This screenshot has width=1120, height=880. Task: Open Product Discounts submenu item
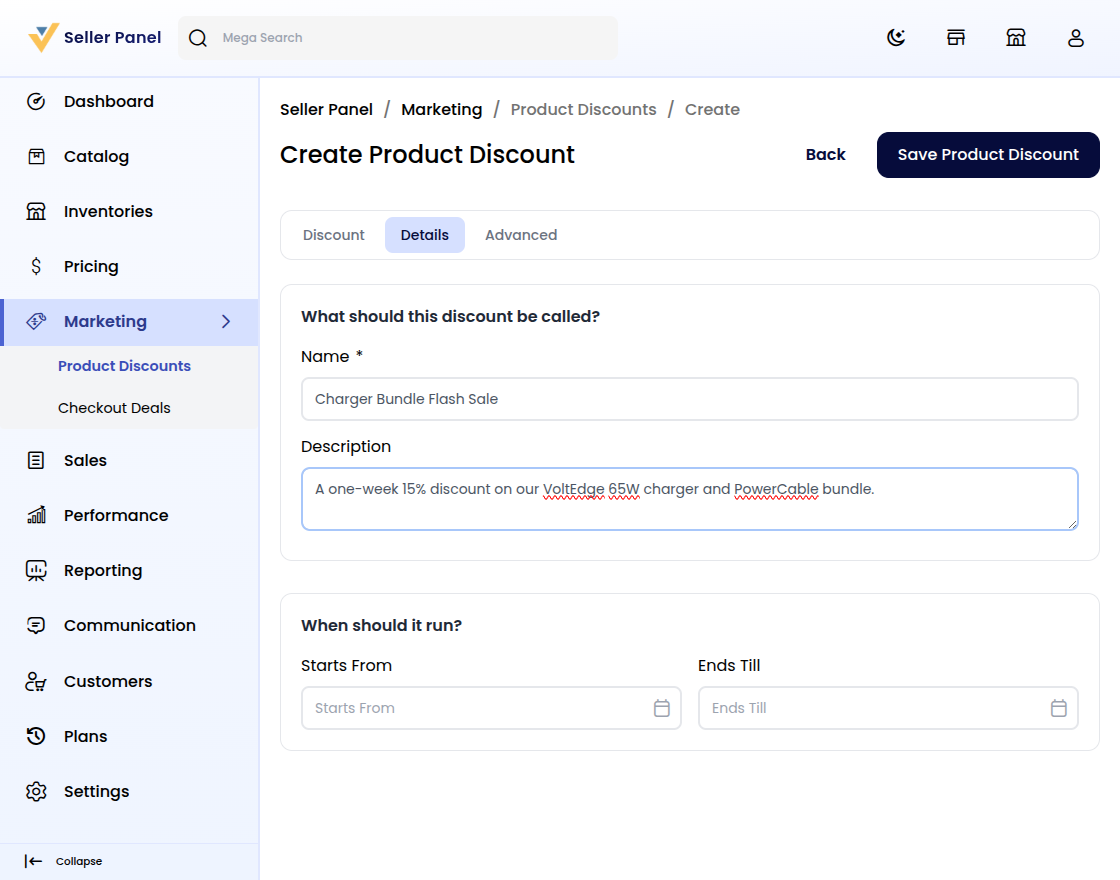click(x=124, y=366)
